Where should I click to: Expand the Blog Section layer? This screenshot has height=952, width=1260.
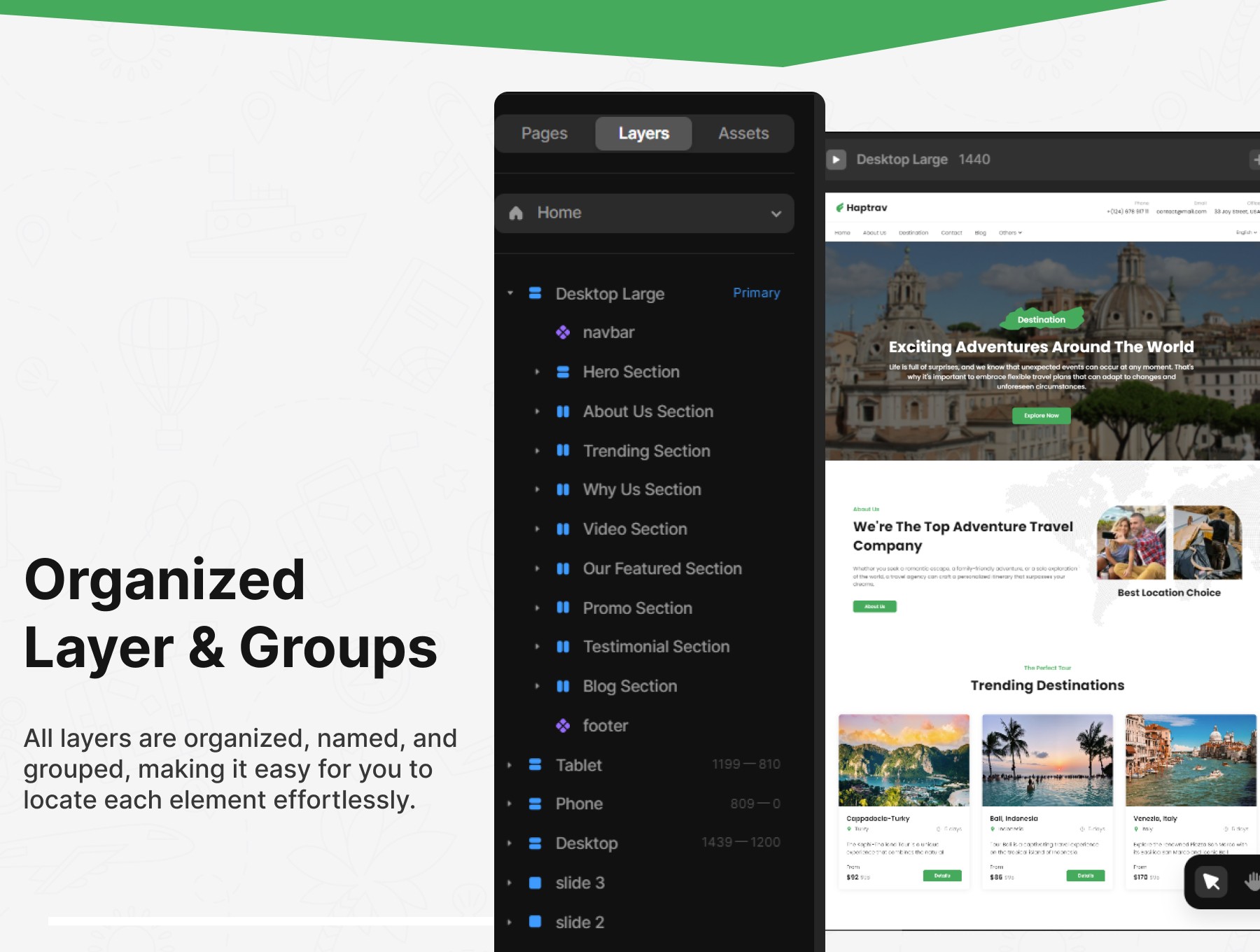coord(537,686)
